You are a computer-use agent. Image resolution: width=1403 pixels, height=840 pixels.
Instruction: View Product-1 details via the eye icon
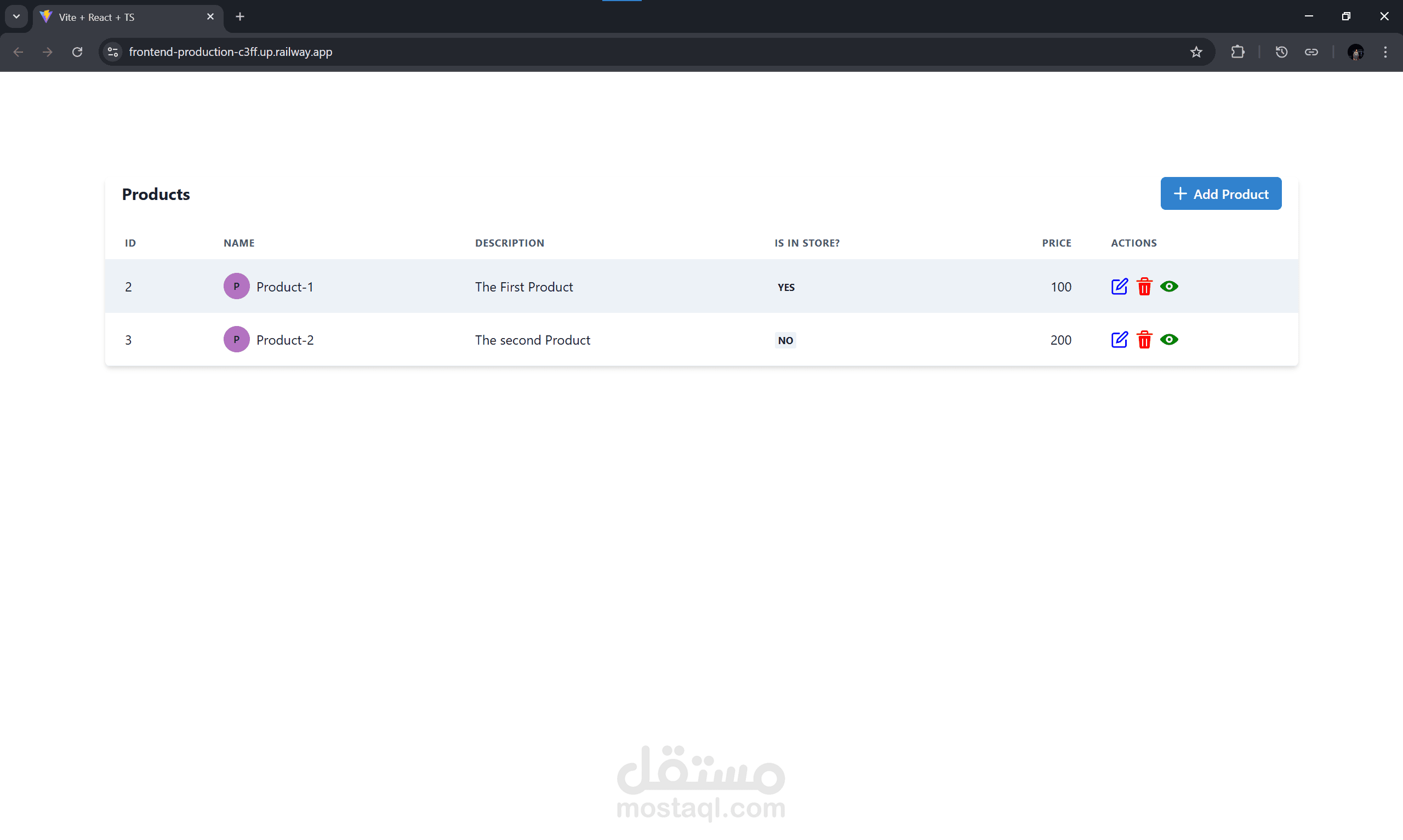[1170, 287]
